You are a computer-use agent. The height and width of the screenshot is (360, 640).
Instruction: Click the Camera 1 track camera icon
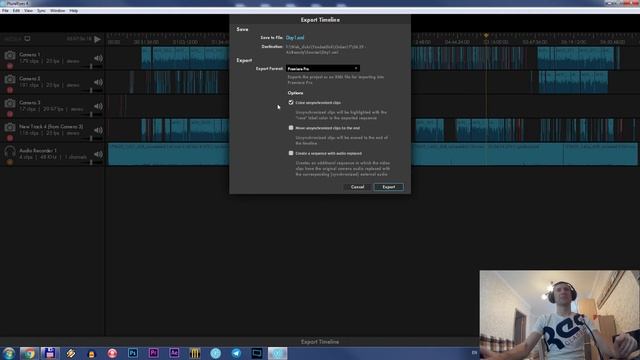pos(10,55)
